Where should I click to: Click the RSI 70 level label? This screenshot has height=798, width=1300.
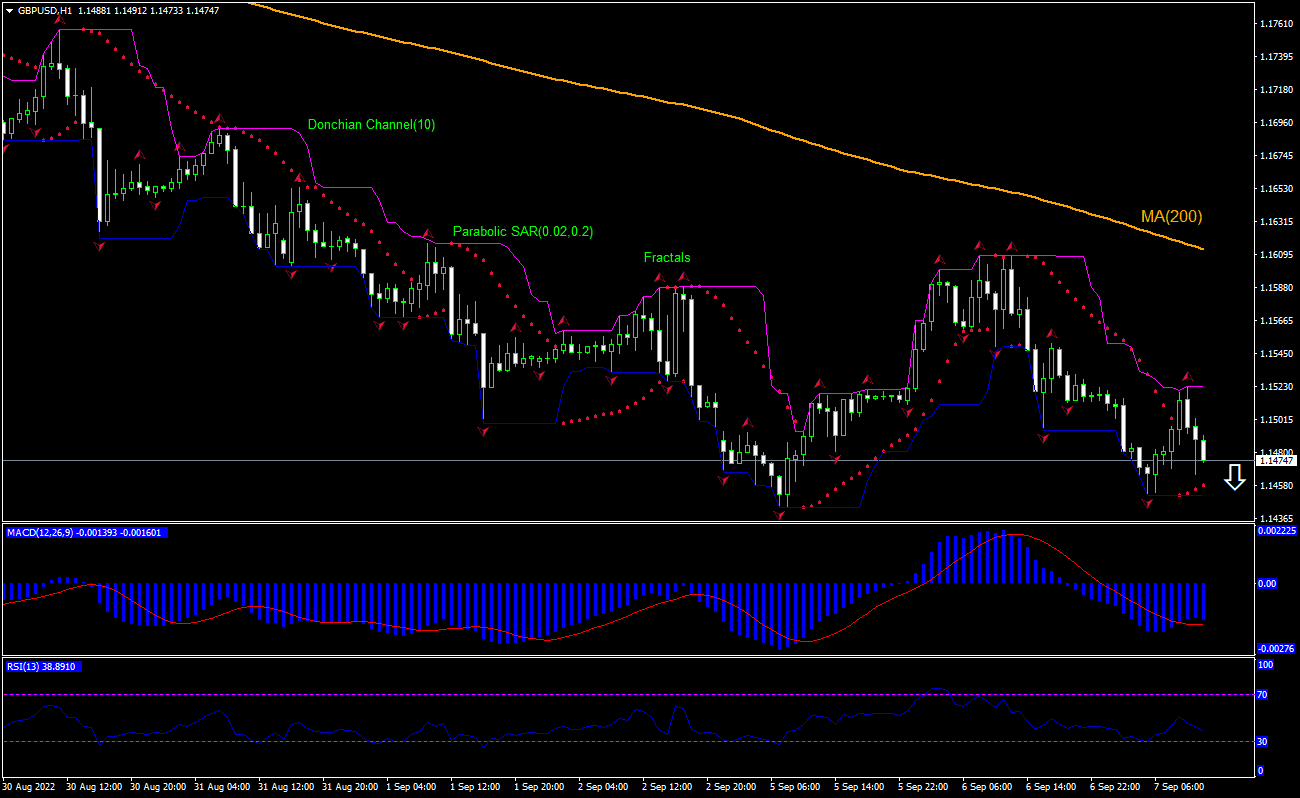click(1265, 694)
